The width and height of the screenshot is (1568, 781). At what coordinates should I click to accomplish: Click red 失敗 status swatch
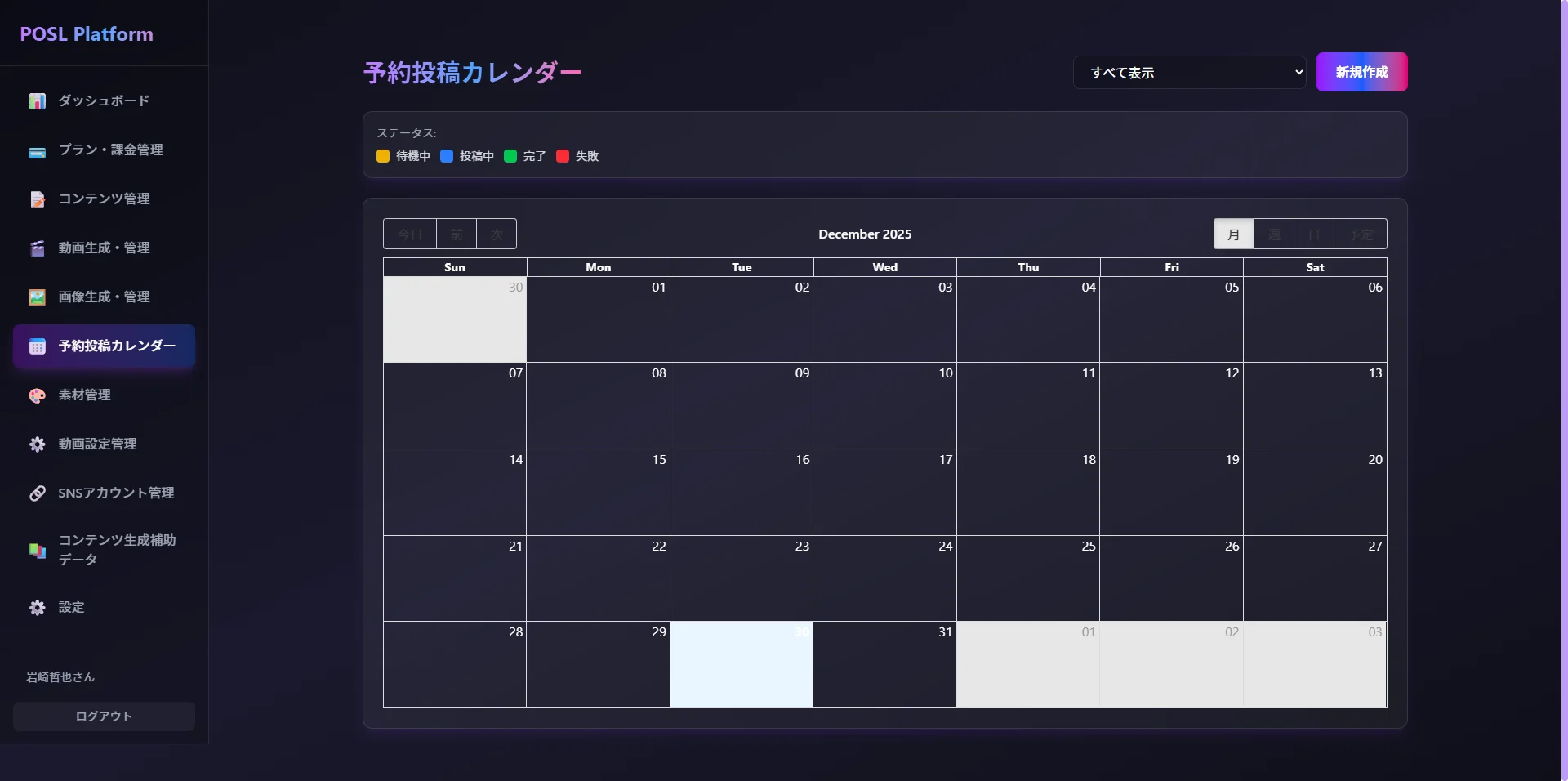[563, 156]
